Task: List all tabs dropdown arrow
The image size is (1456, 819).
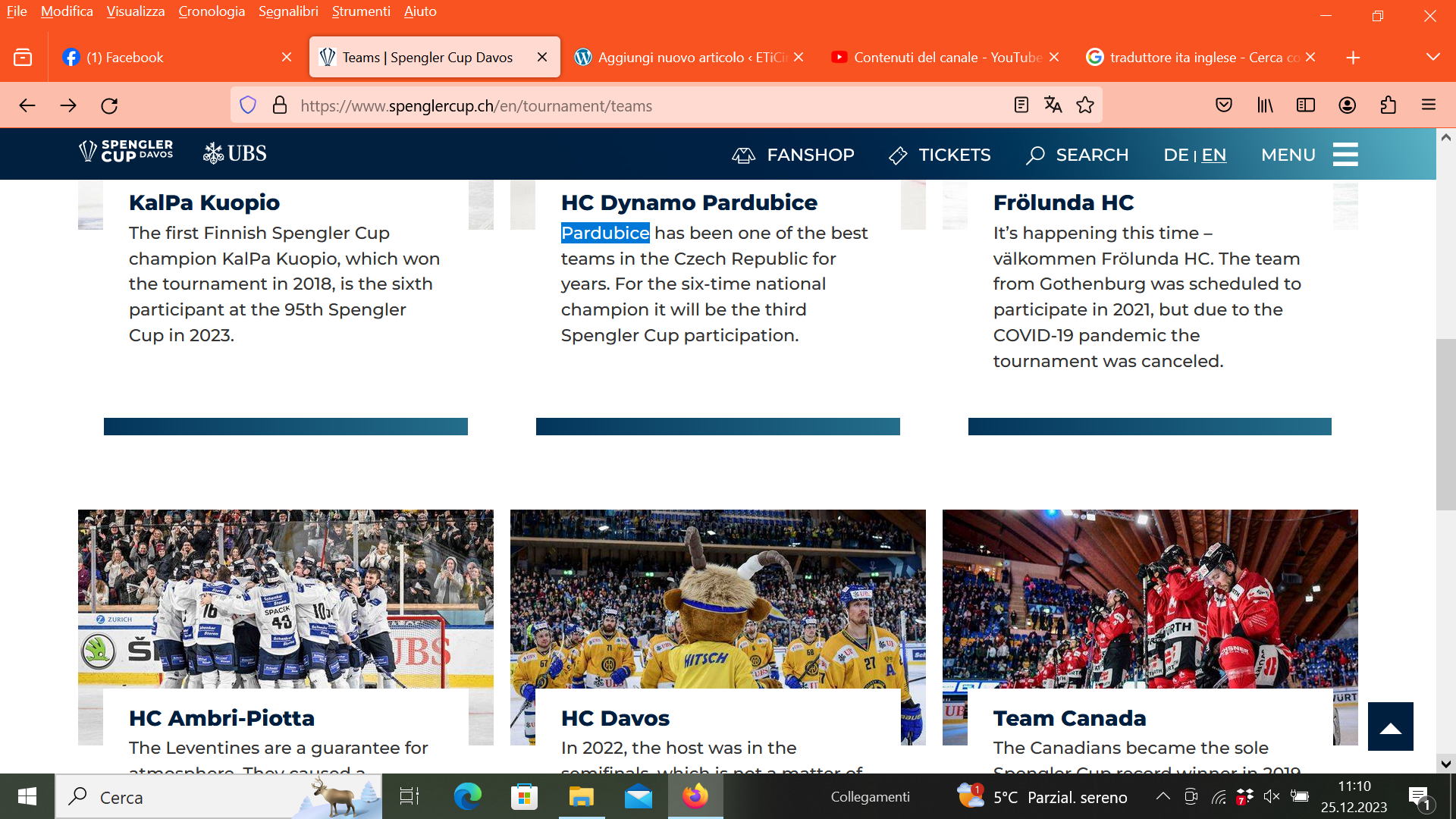Action: 1432,58
